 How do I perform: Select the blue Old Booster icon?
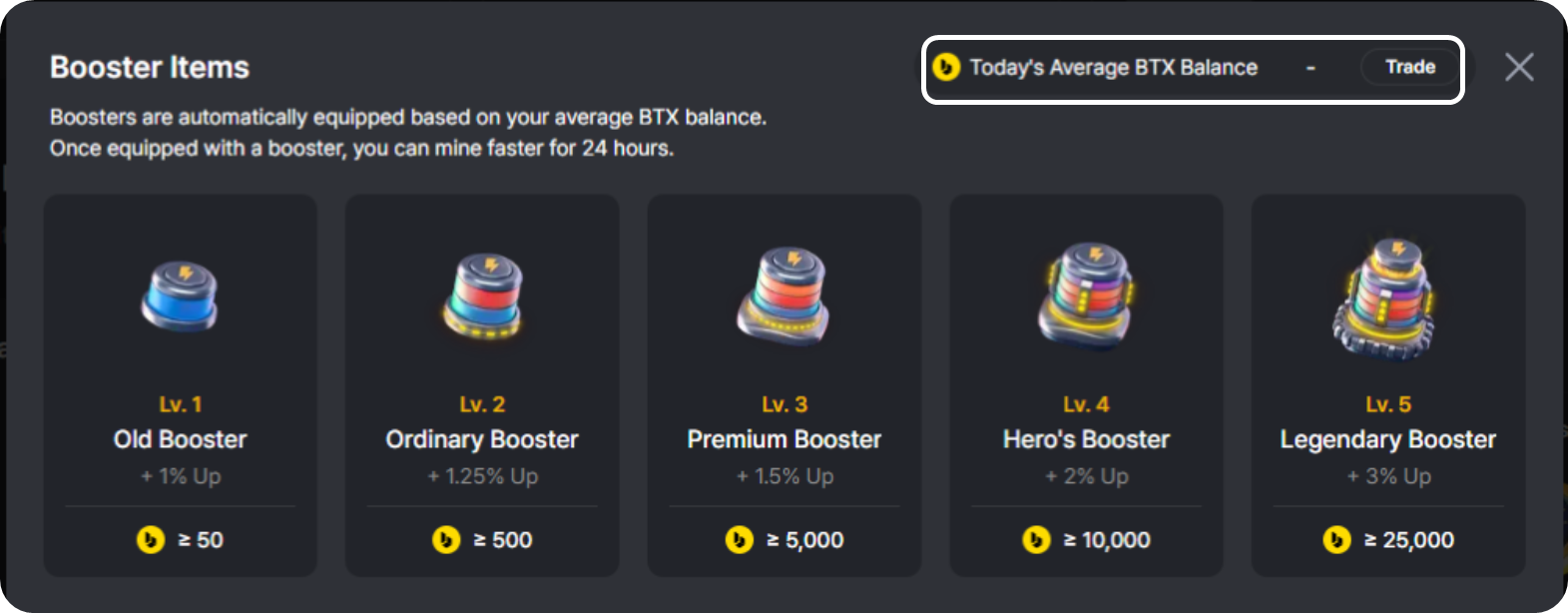tap(181, 297)
